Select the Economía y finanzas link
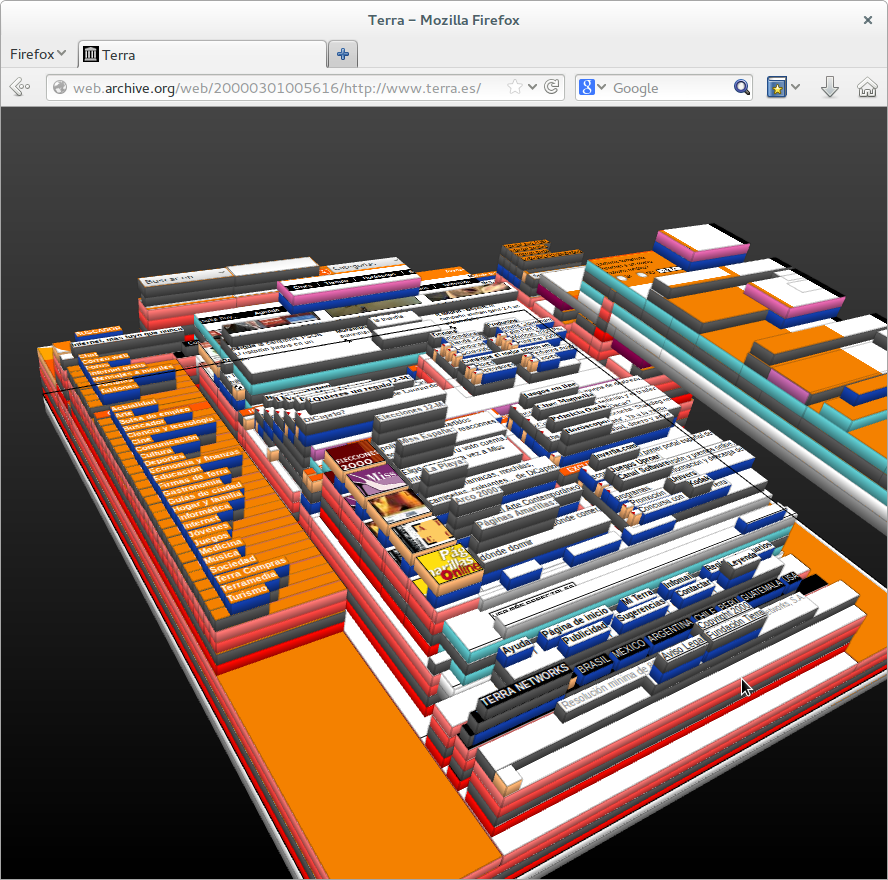This screenshot has height=880, width=888. 195,460
